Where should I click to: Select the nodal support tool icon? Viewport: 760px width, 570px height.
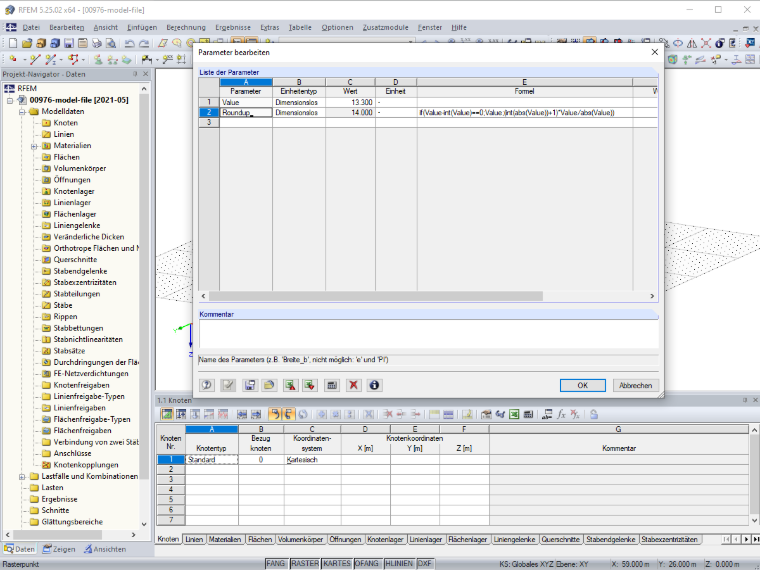click(x=98, y=59)
